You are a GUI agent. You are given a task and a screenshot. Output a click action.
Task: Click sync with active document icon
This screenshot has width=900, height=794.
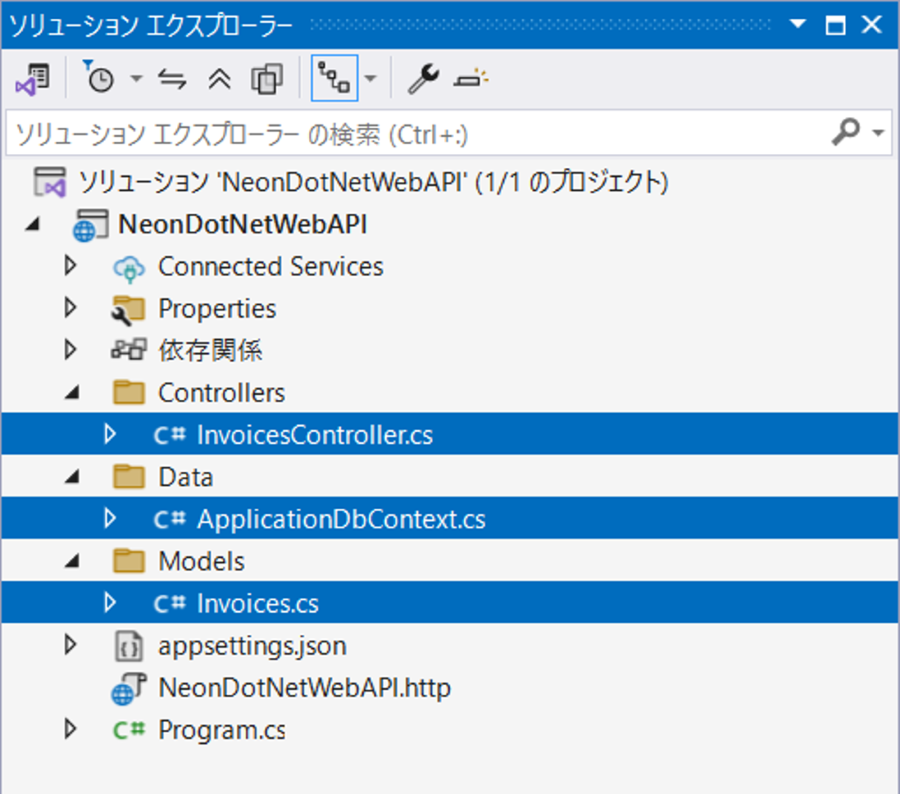click(x=173, y=80)
